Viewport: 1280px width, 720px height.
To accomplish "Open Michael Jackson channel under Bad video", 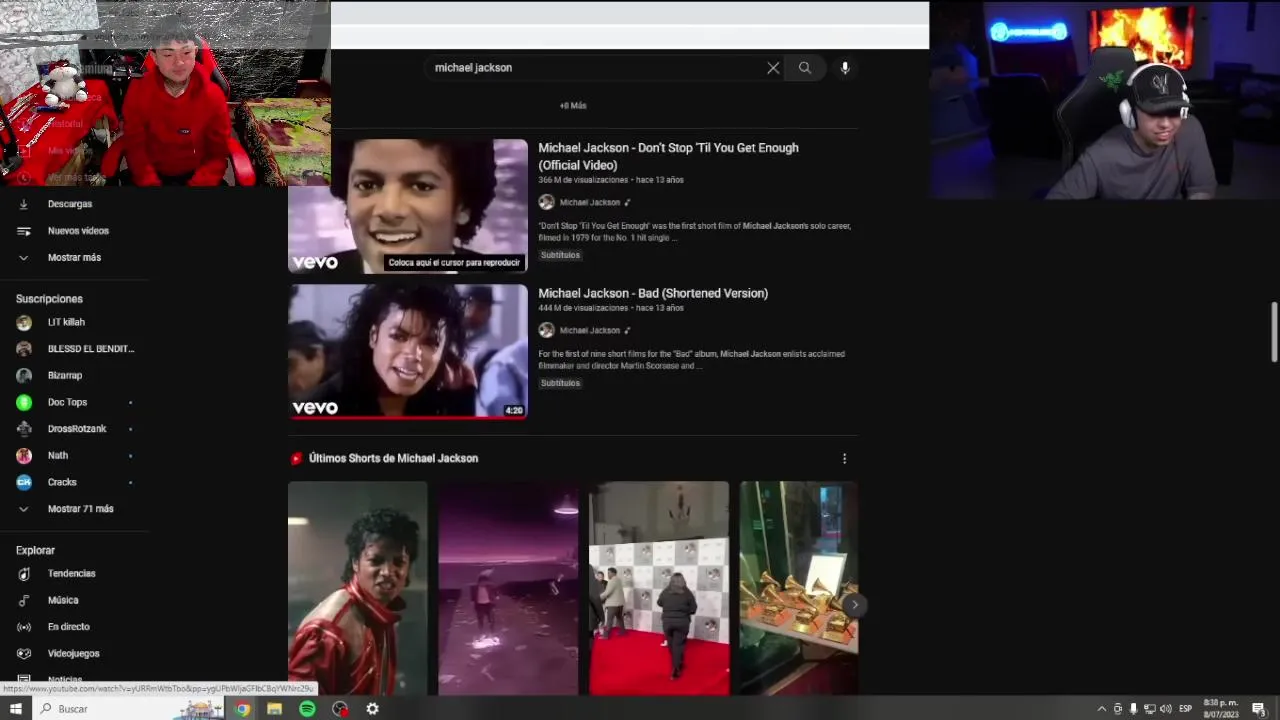I will click(x=590, y=330).
